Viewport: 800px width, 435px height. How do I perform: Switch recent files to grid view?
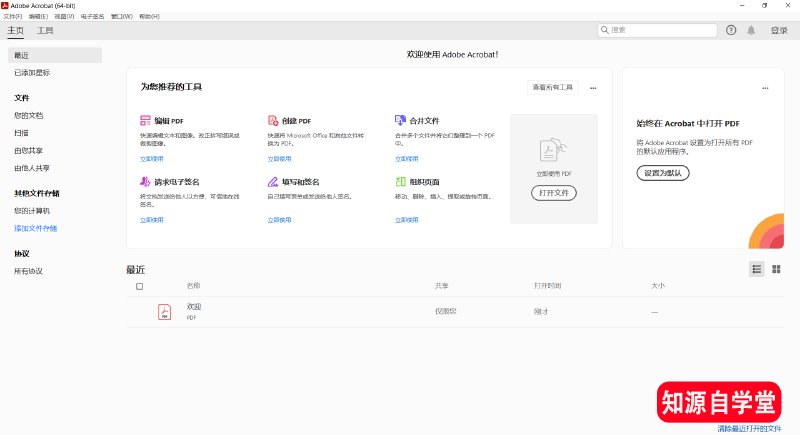[x=776, y=269]
